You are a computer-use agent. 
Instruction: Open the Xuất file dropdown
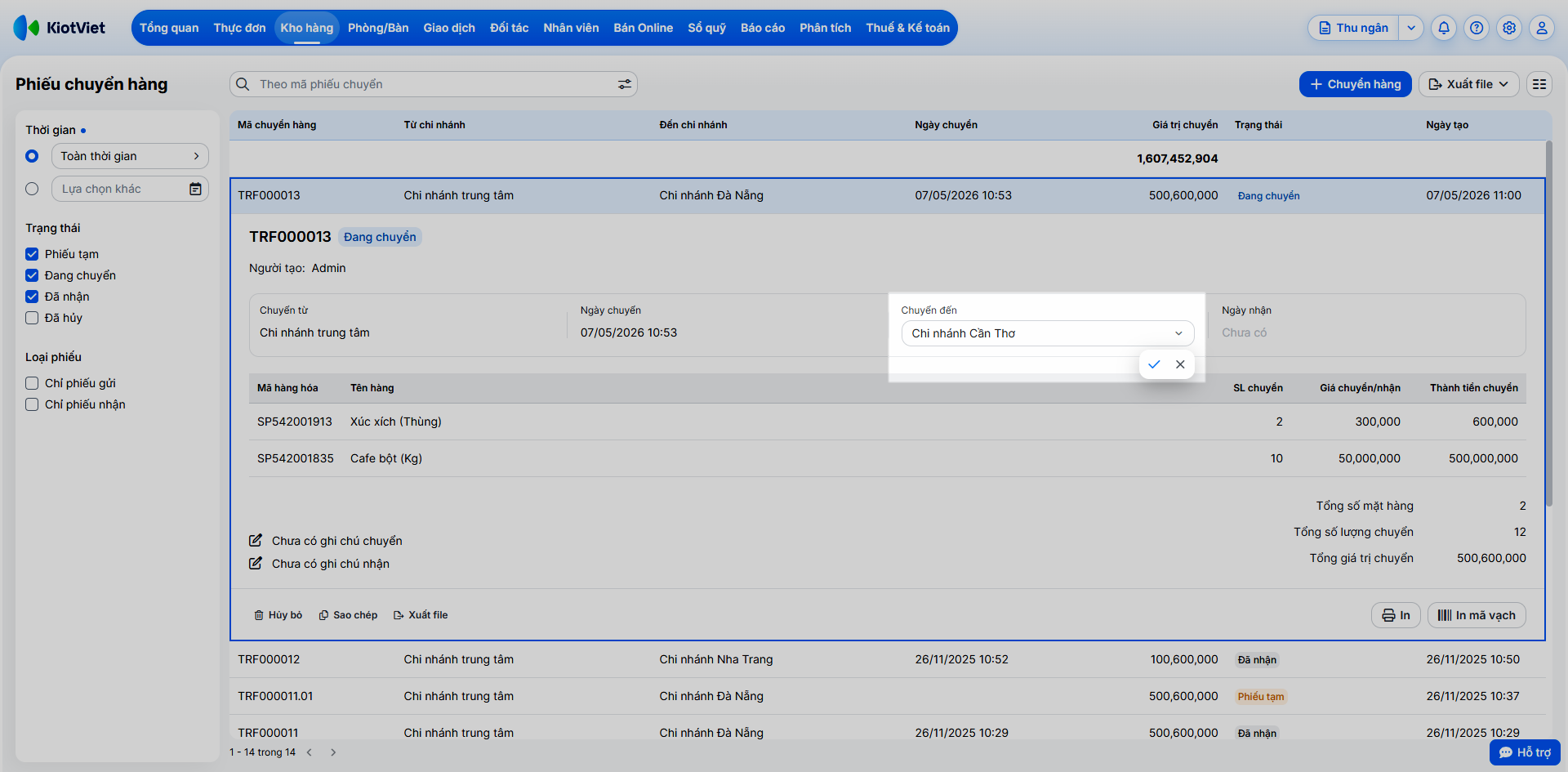[1469, 84]
